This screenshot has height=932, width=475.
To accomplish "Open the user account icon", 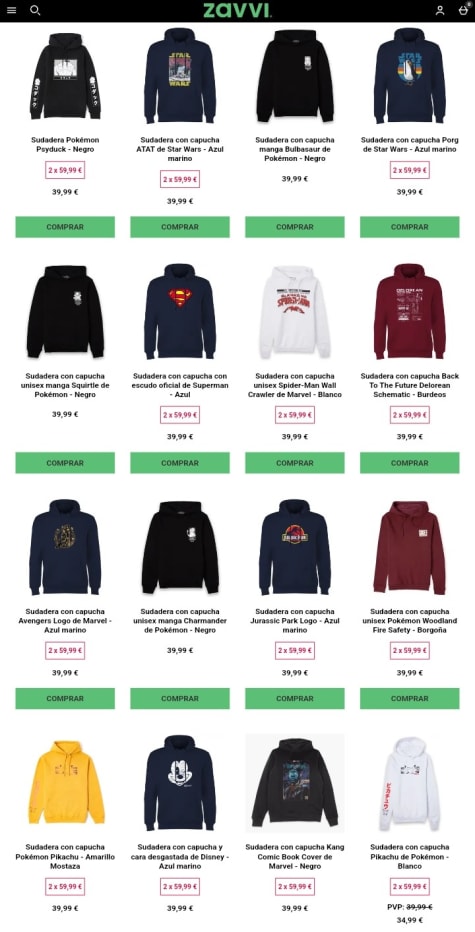I will click(x=440, y=10).
